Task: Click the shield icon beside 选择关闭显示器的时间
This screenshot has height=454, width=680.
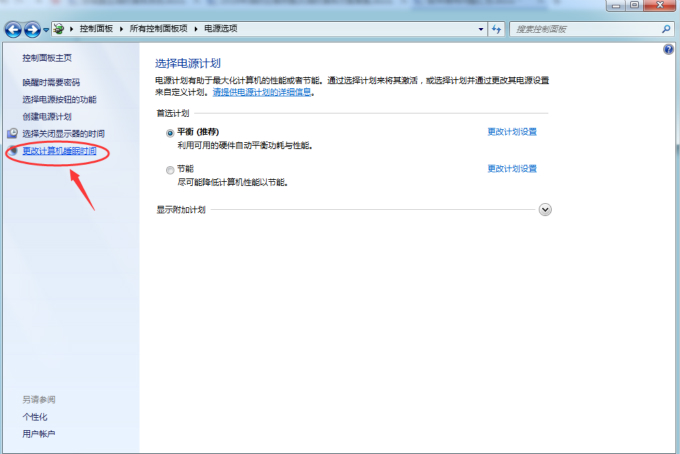Action: tap(13, 133)
